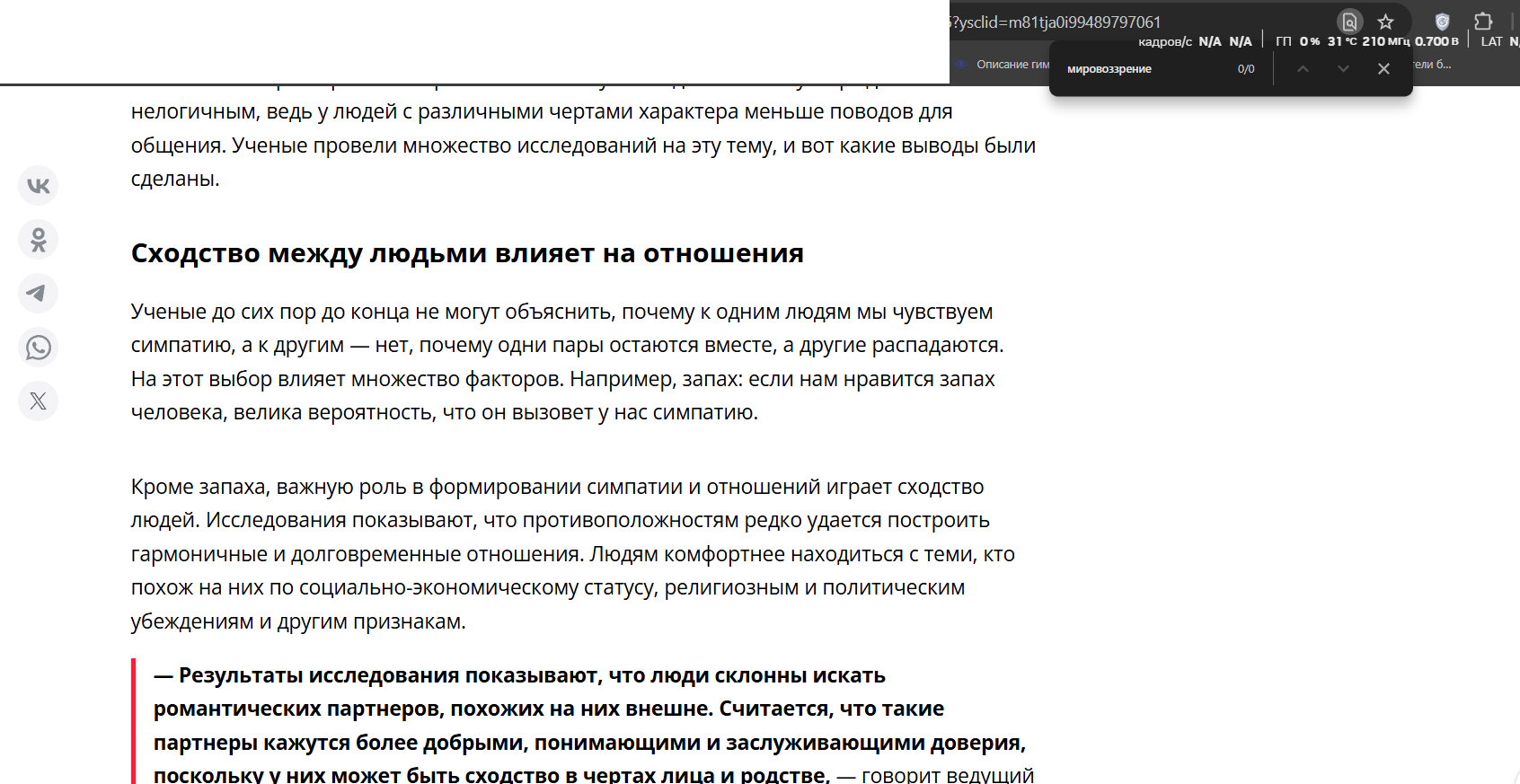The image size is (1520, 784).
Task: Click the text "сделаны." ending the first paragraph
Action: 175,179
